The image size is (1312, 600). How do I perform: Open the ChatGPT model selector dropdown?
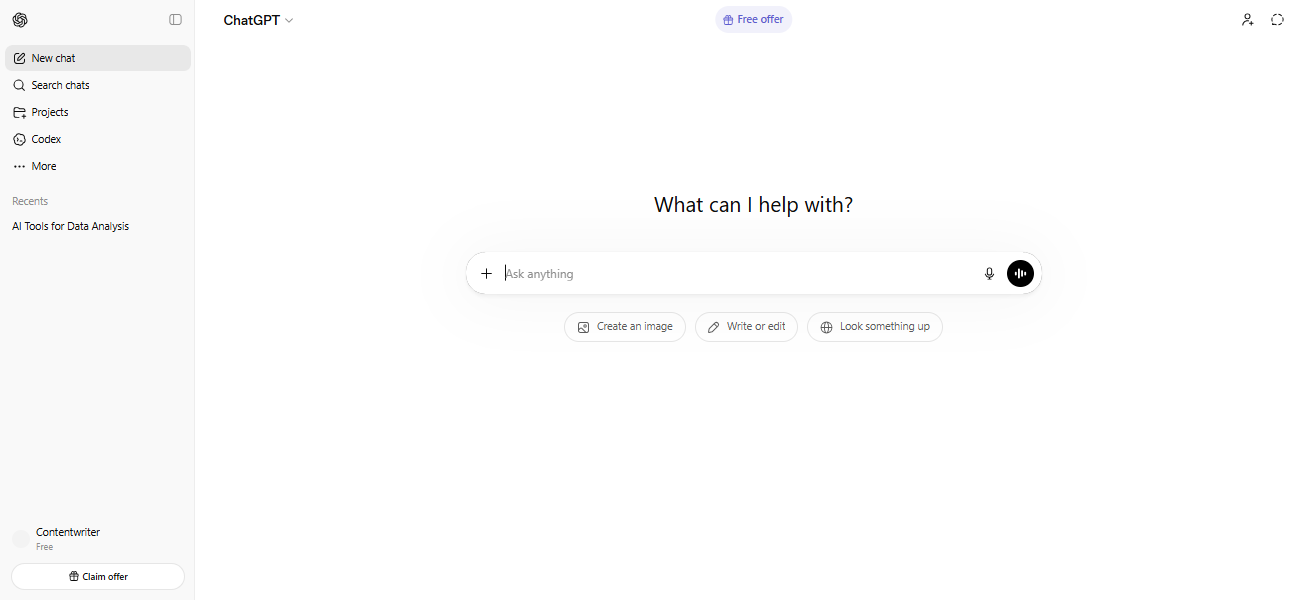(258, 20)
